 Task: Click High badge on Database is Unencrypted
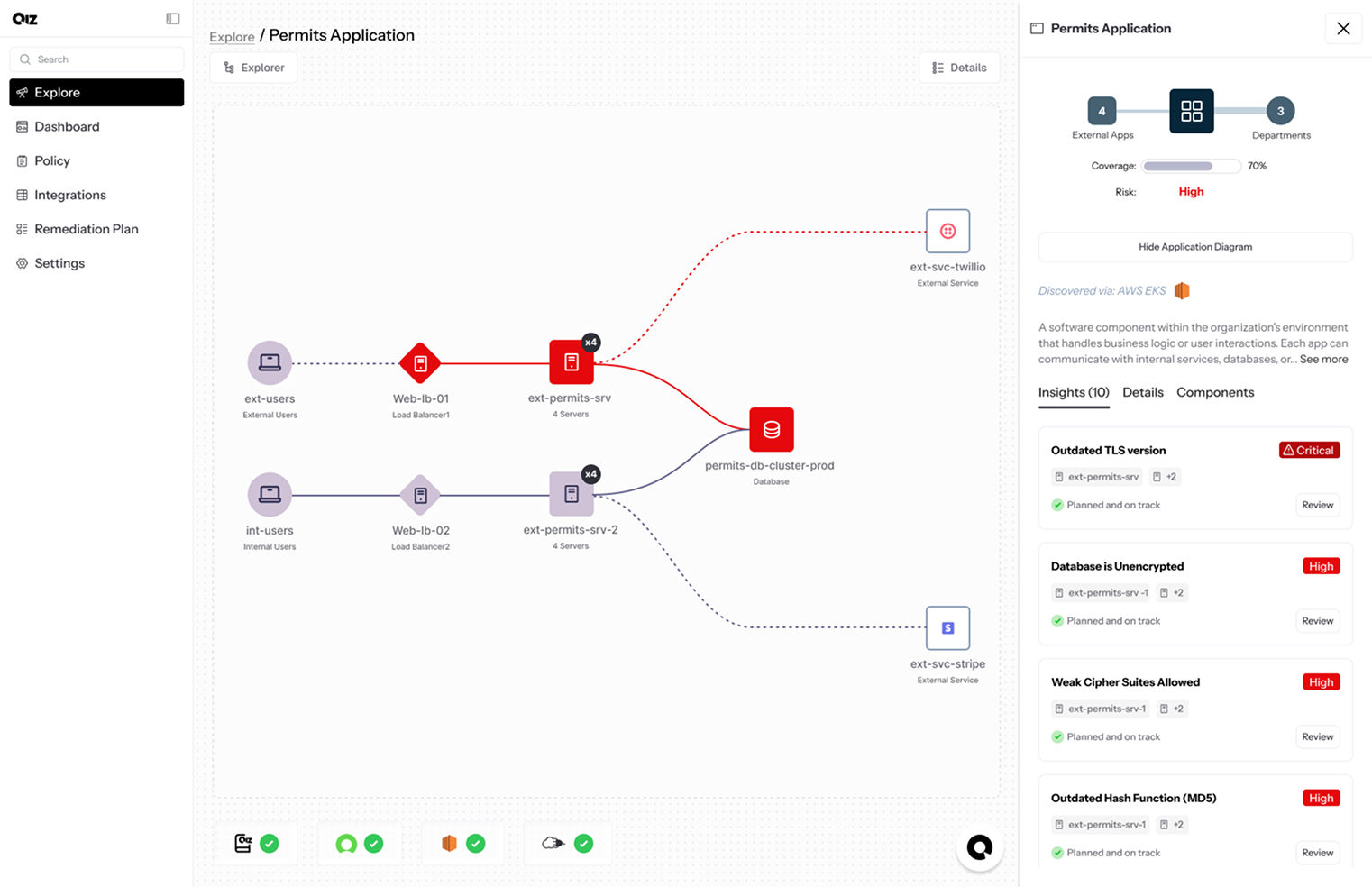(x=1322, y=566)
